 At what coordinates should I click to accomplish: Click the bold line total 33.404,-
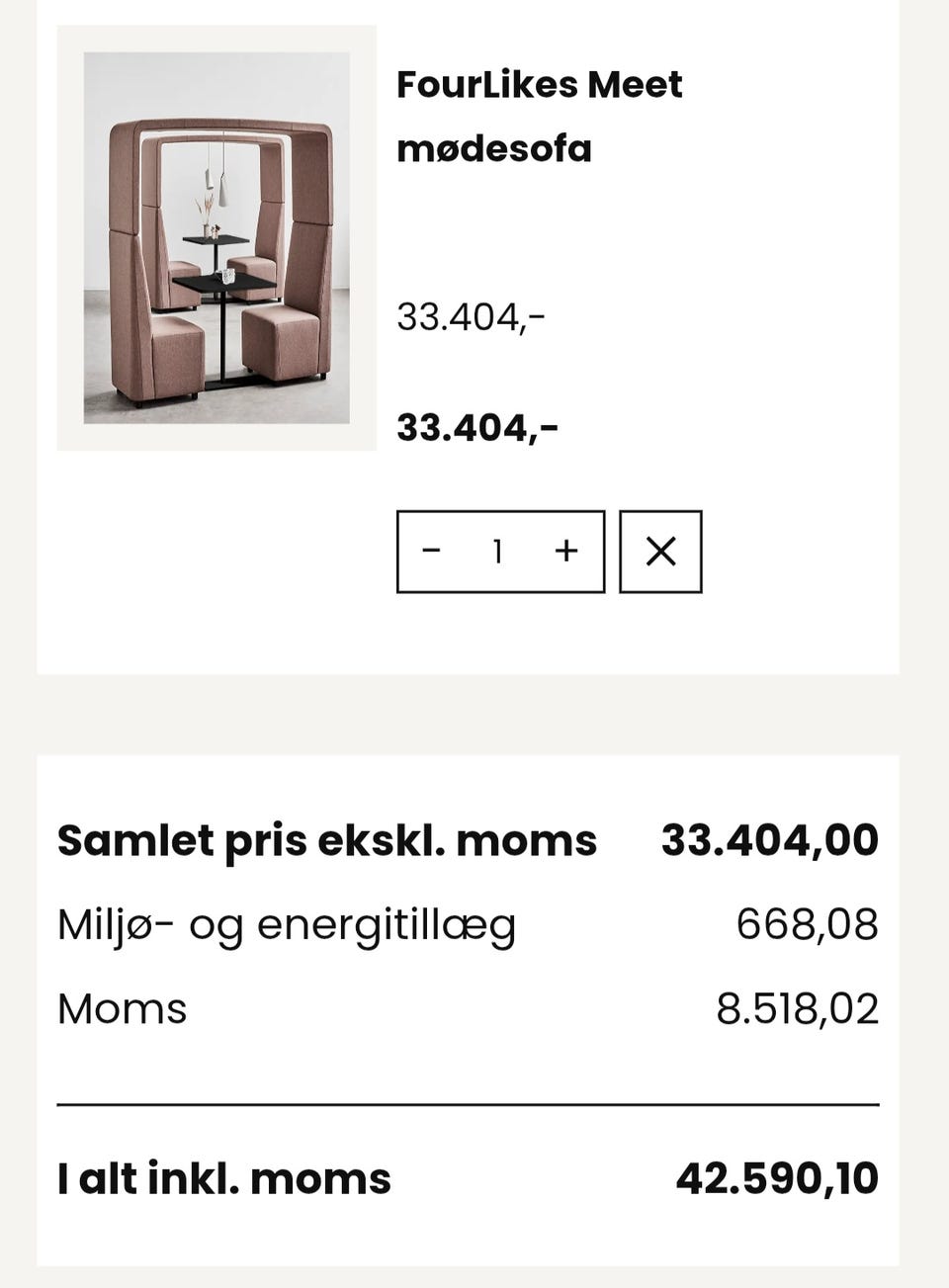pyautogui.click(x=477, y=428)
